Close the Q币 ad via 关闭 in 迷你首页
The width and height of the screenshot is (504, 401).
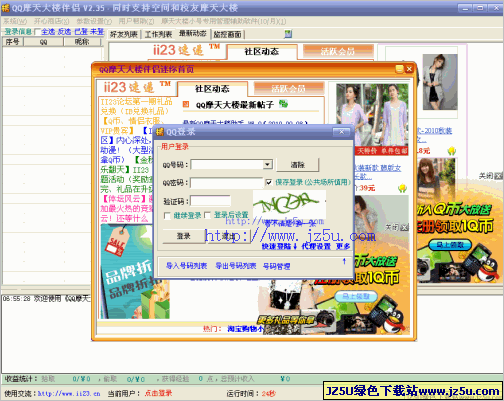[x=397, y=227]
